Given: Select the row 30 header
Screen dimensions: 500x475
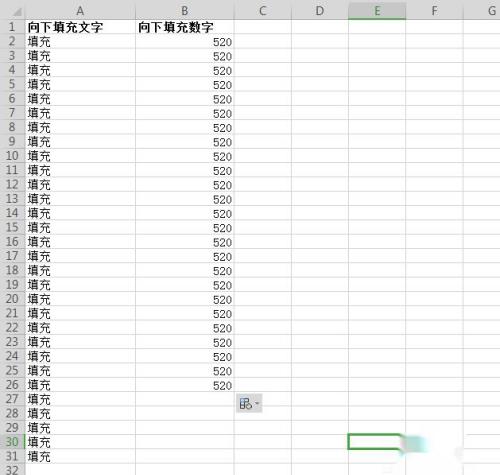Looking at the screenshot, I should 12,442.
